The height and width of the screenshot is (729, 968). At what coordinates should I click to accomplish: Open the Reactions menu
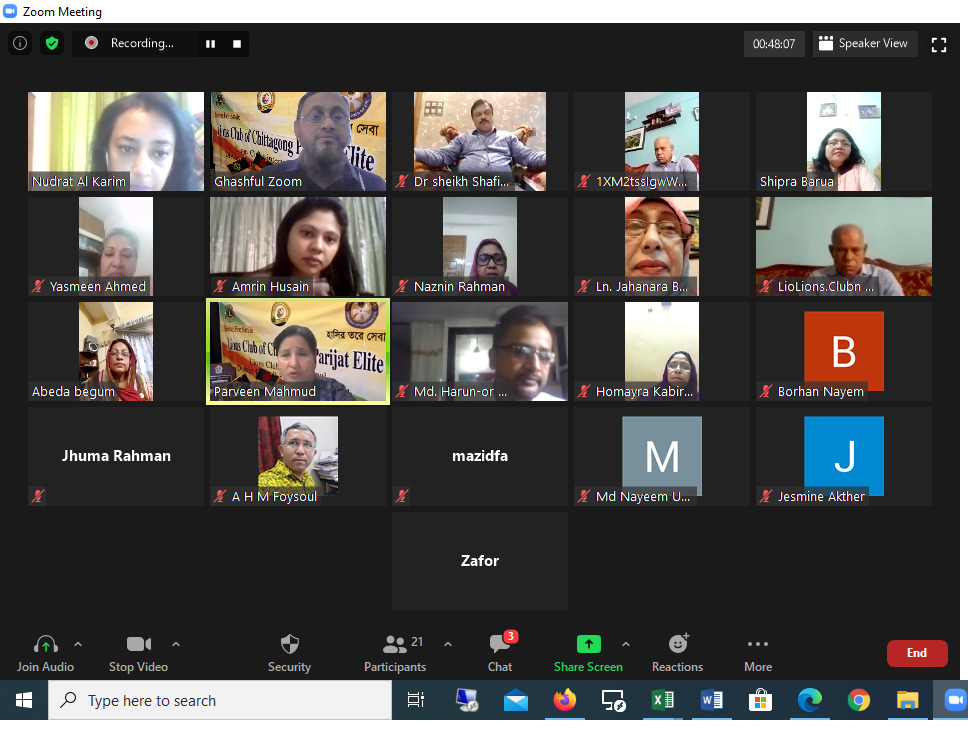(x=677, y=651)
